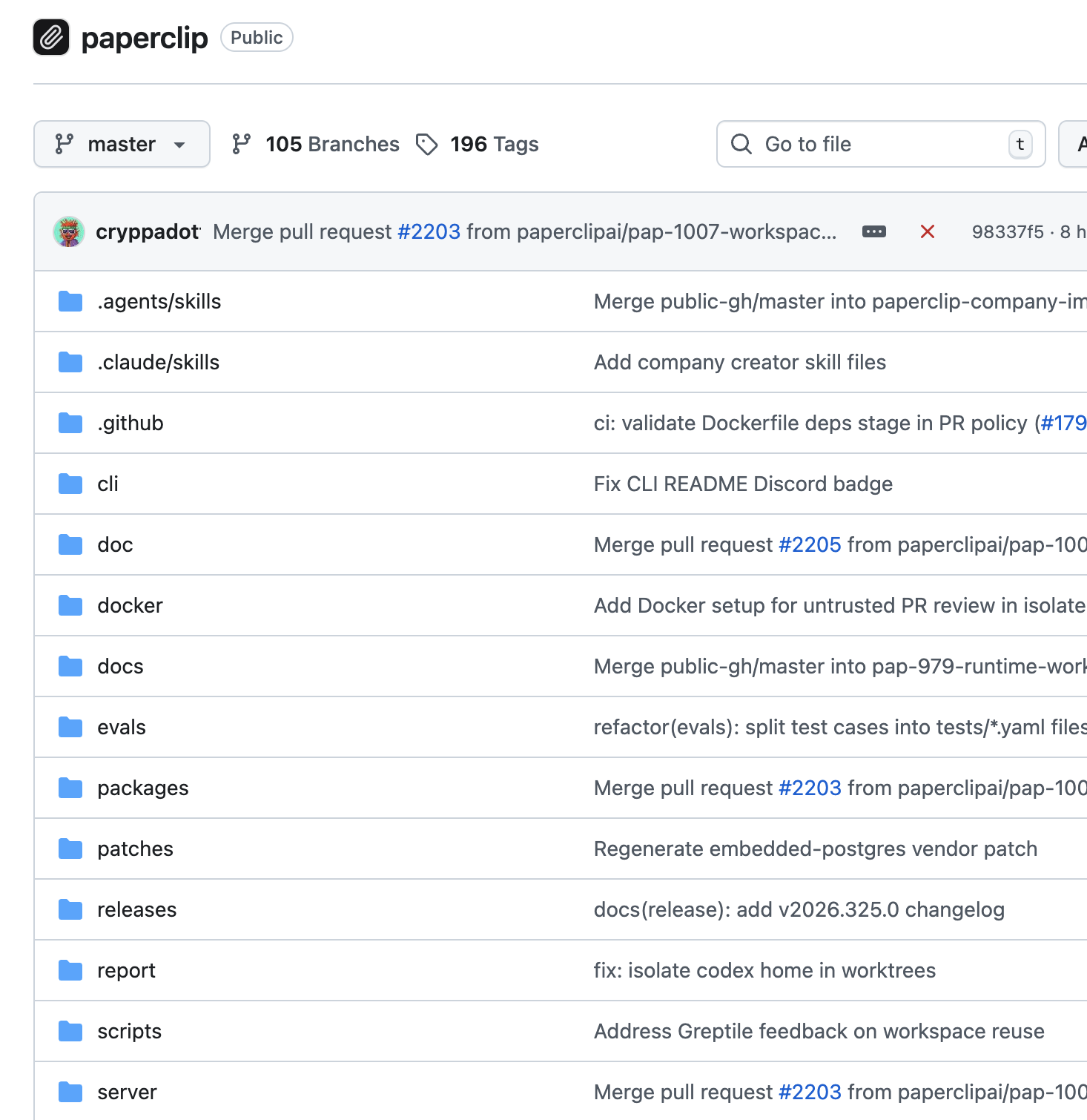Screen dimensions: 1087x1120
Task: Open the .claude/skills folder
Action: (159, 362)
